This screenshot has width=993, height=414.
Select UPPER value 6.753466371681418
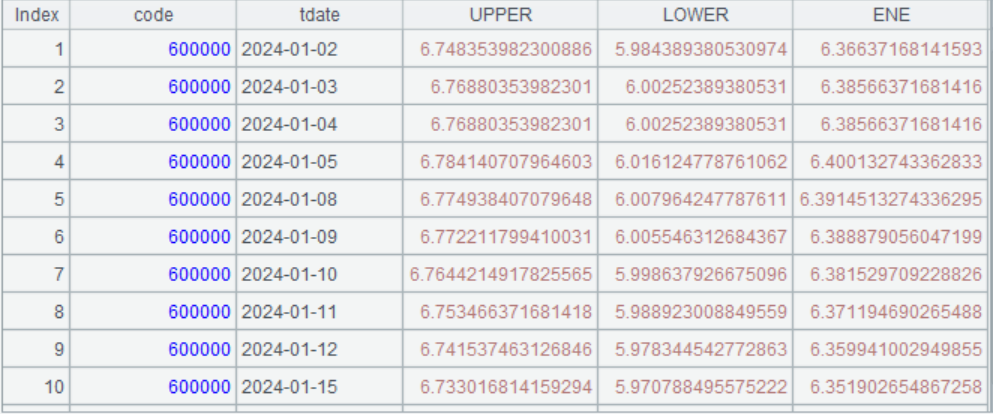[500, 312]
